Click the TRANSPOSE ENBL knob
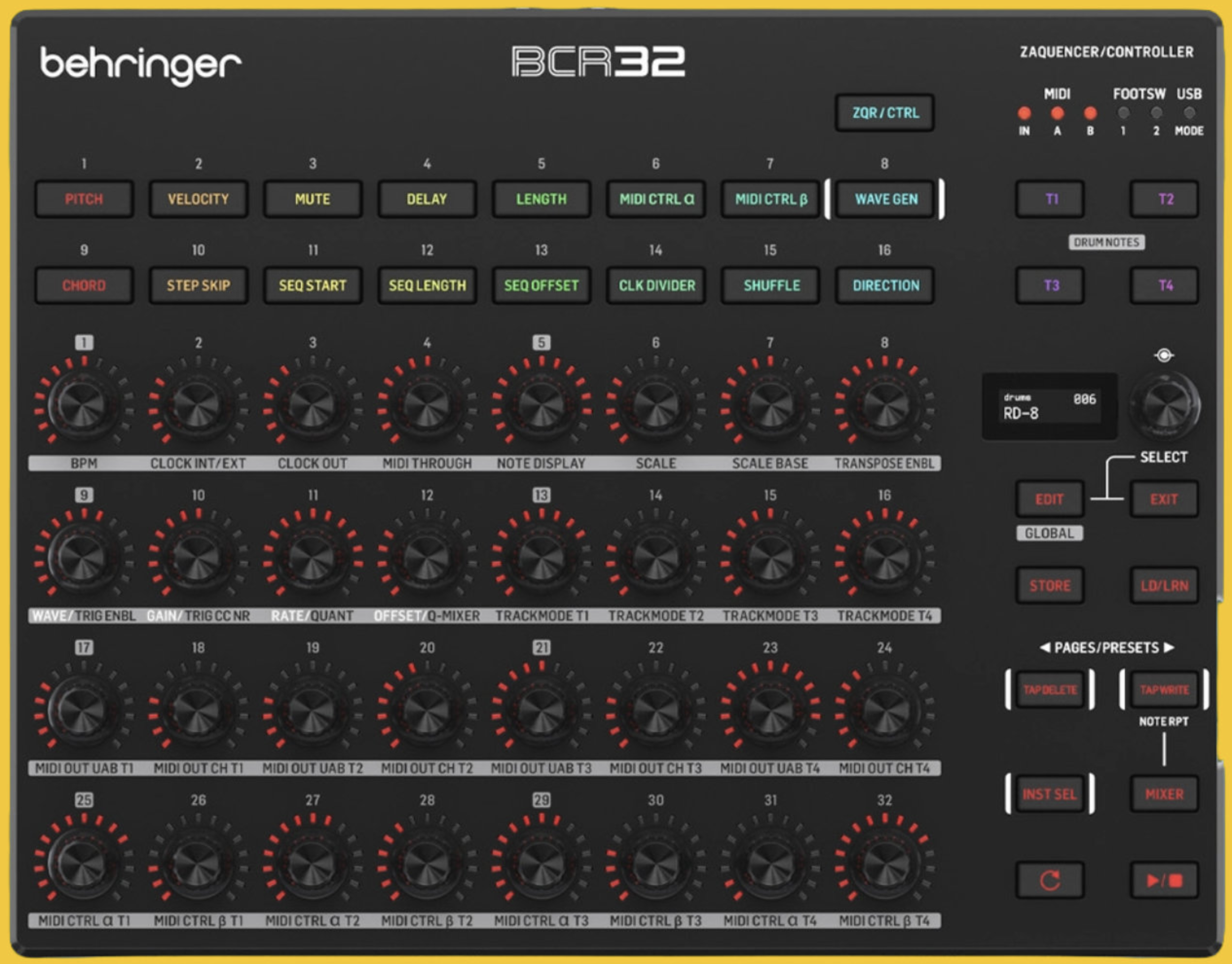 [x=884, y=405]
